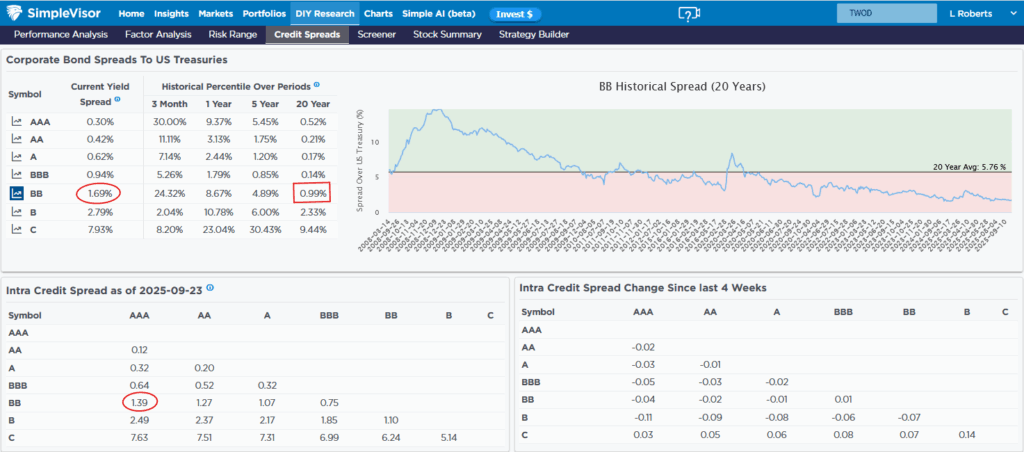
Task: Open the L Roberts account menu
Action: point(971,14)
